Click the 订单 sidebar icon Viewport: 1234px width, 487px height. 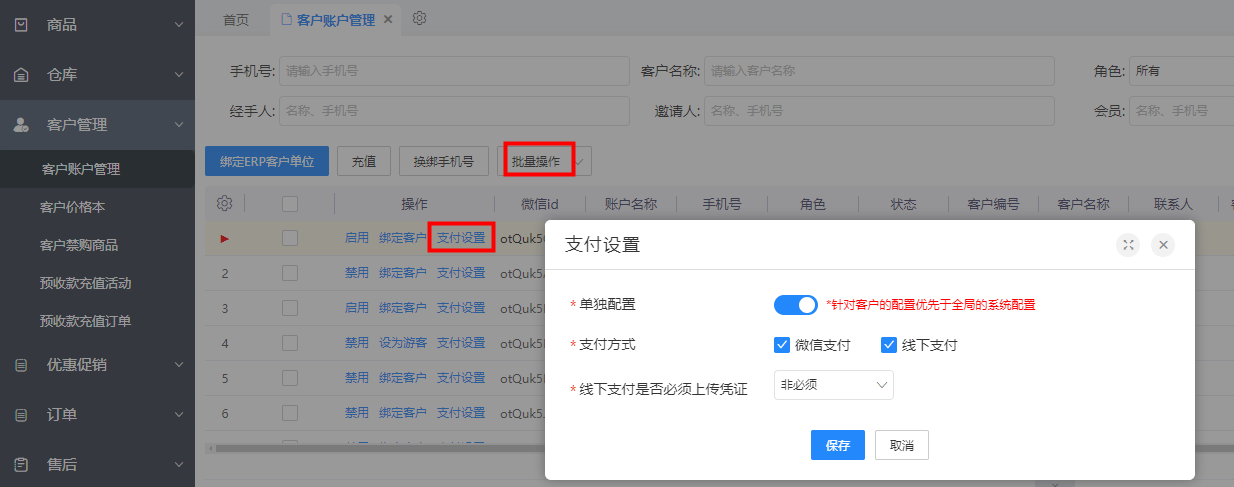tap(21, 414)
